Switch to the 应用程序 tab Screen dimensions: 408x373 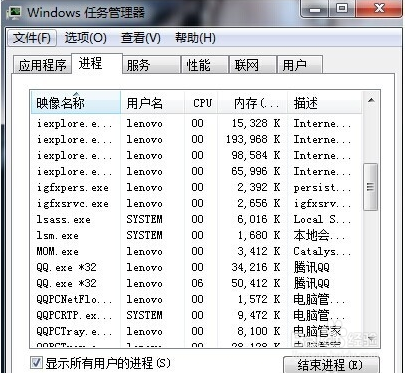point(42,65)
